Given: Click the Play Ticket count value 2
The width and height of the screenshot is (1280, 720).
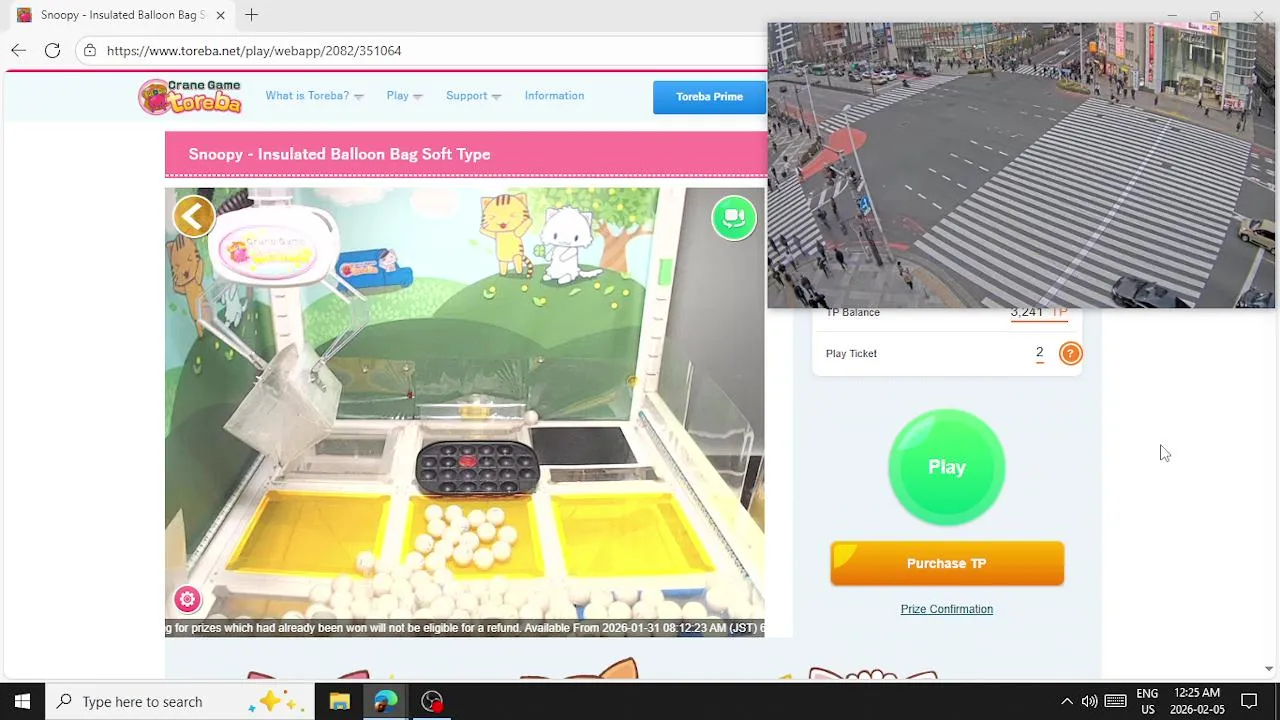Looking at the screenshot, I should click(1040, 352).
